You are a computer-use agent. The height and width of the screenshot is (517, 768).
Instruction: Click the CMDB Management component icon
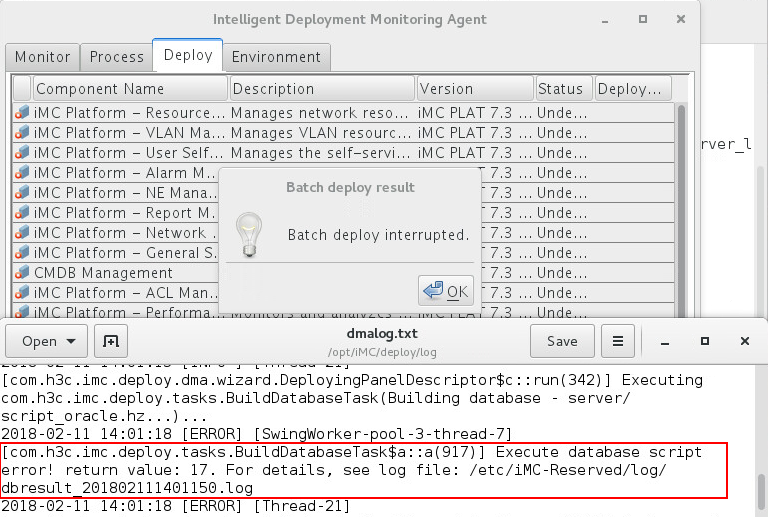[x=22, y=273]
